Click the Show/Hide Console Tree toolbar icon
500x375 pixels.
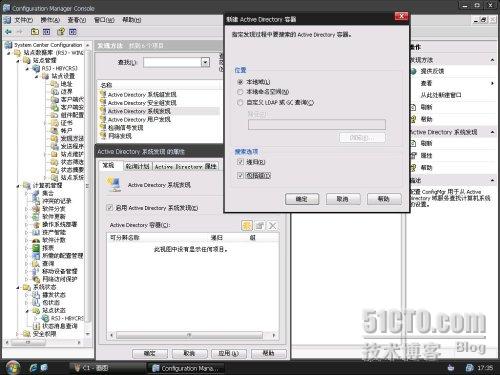(46, 32)
